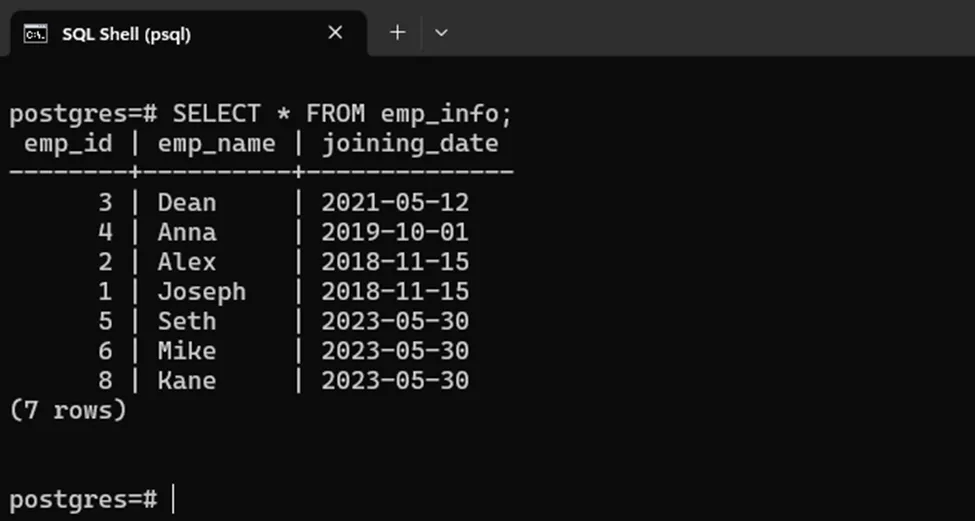Viewport: 975px width, 521px height.
Task: Close the SQL Shell (psql) tab
Action: tap(335, 33)
